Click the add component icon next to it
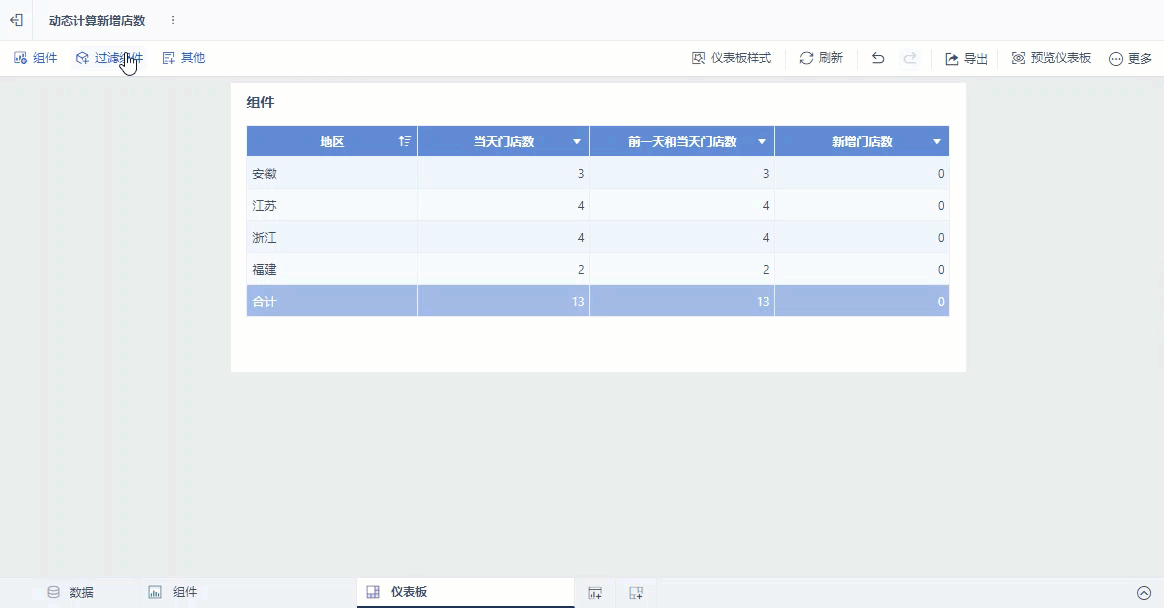This screenshot has height=608, width=1164. click(x=635, y=592)
